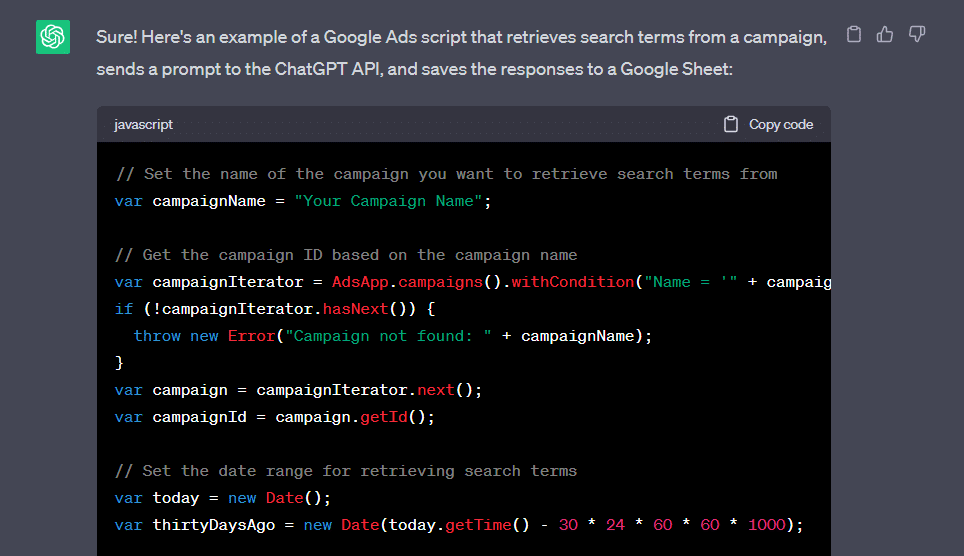Click the 'throw new Error' line

point(393,336)
